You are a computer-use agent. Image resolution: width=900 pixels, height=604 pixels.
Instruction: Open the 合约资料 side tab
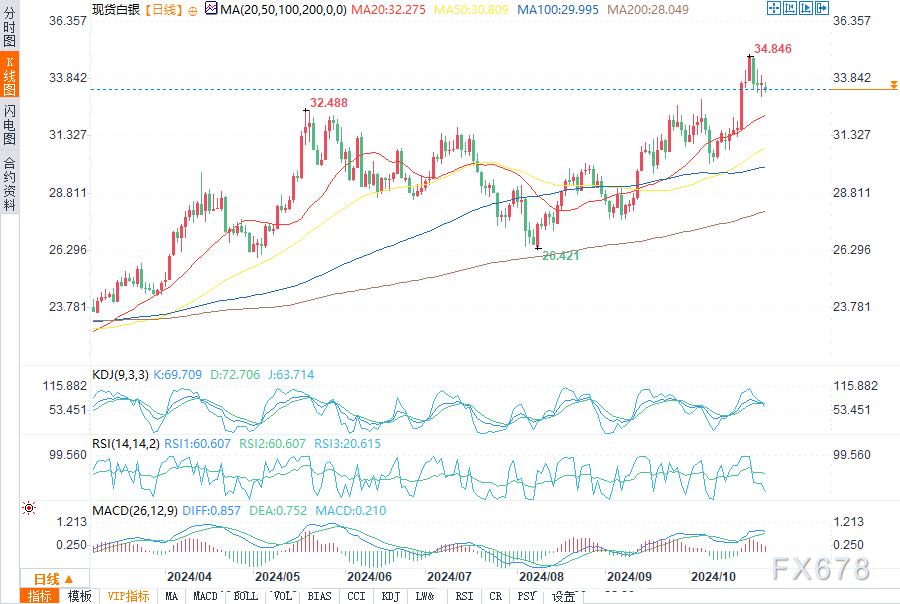[9, 183]
